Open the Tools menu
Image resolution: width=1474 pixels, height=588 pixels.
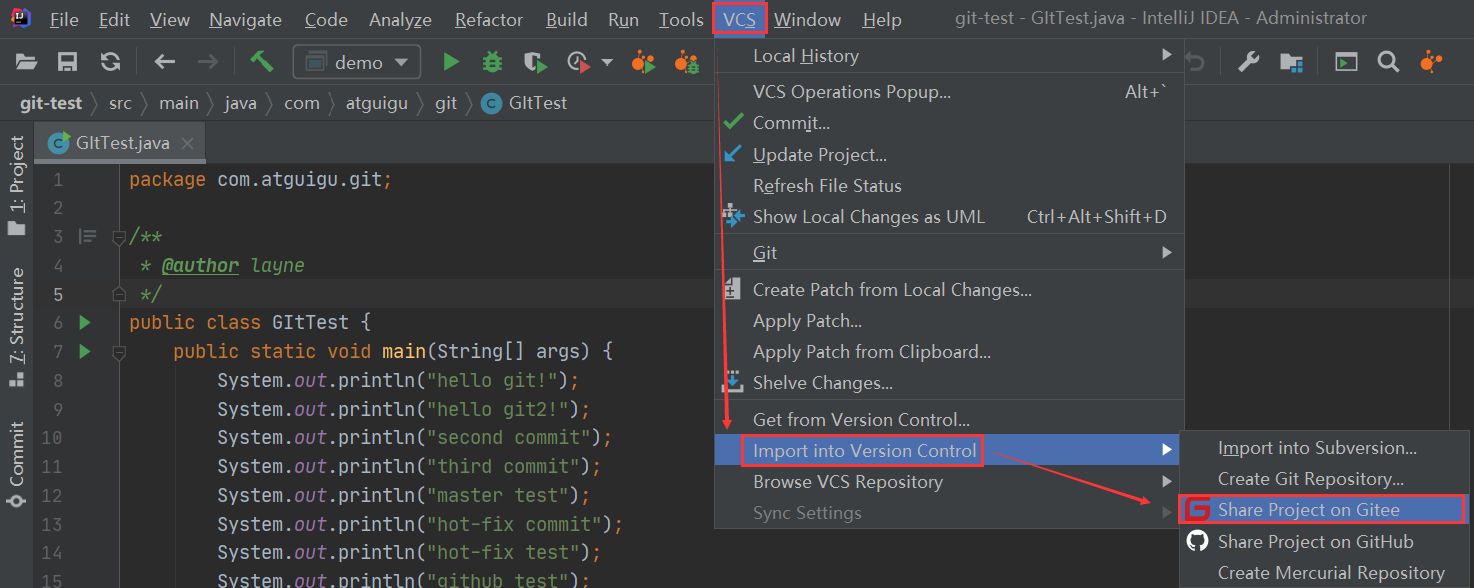point(681,20)
